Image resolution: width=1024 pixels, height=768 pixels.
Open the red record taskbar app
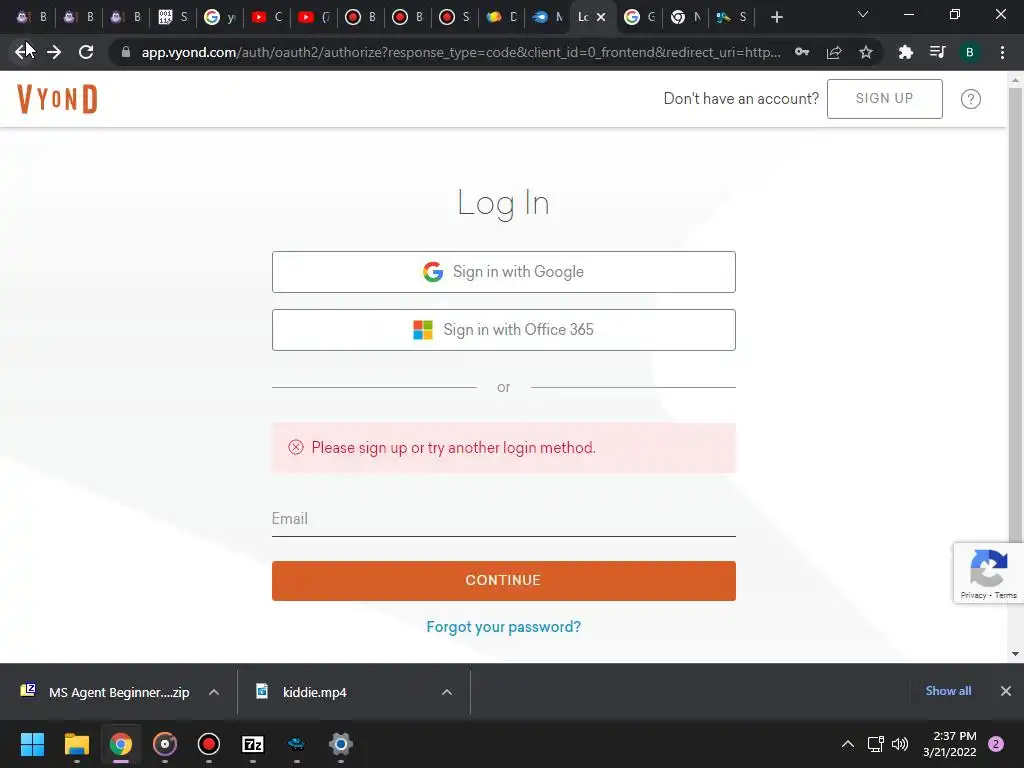[x=209, y=744]
